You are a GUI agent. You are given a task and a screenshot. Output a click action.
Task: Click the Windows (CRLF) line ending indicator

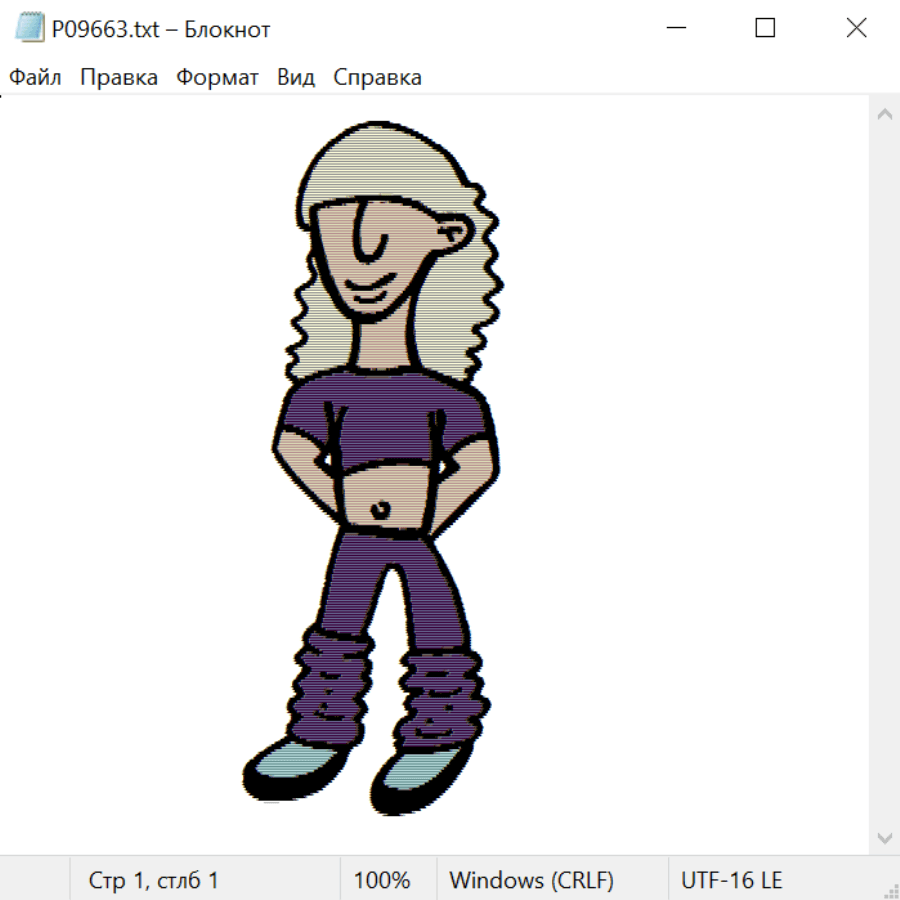tap(531, 880)
